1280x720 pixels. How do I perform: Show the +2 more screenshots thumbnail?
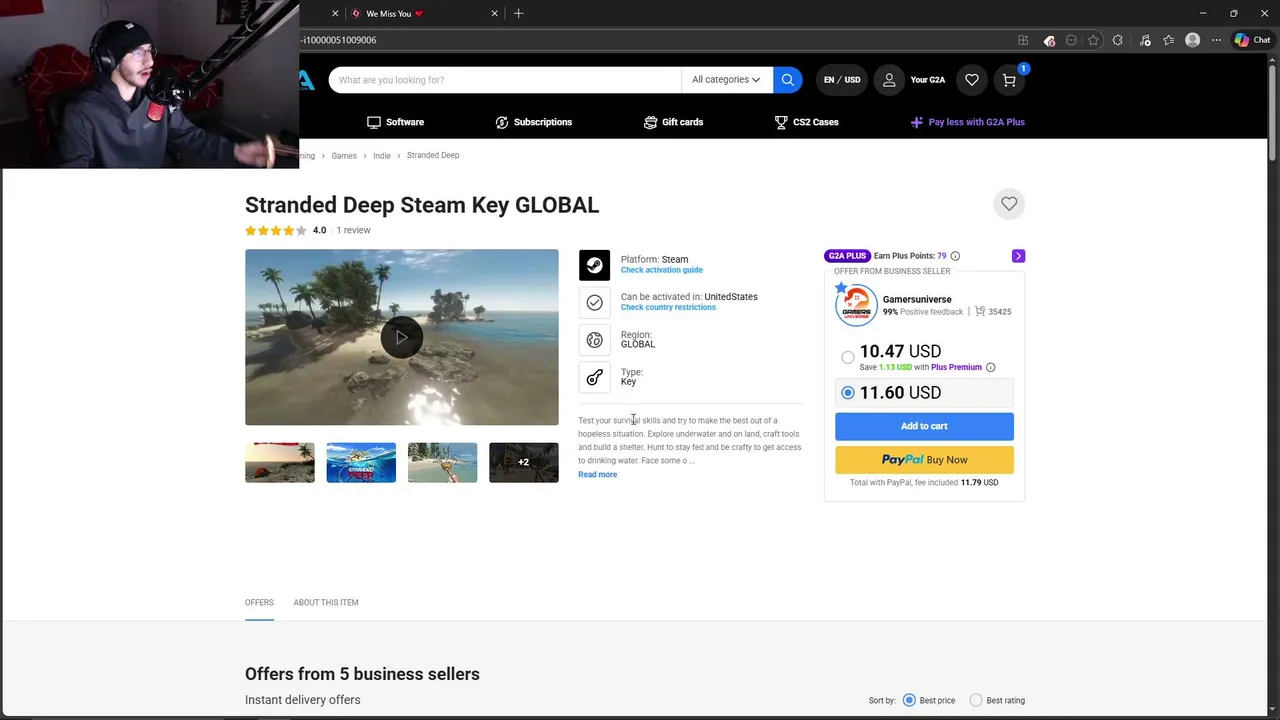(x=523, y=462)
